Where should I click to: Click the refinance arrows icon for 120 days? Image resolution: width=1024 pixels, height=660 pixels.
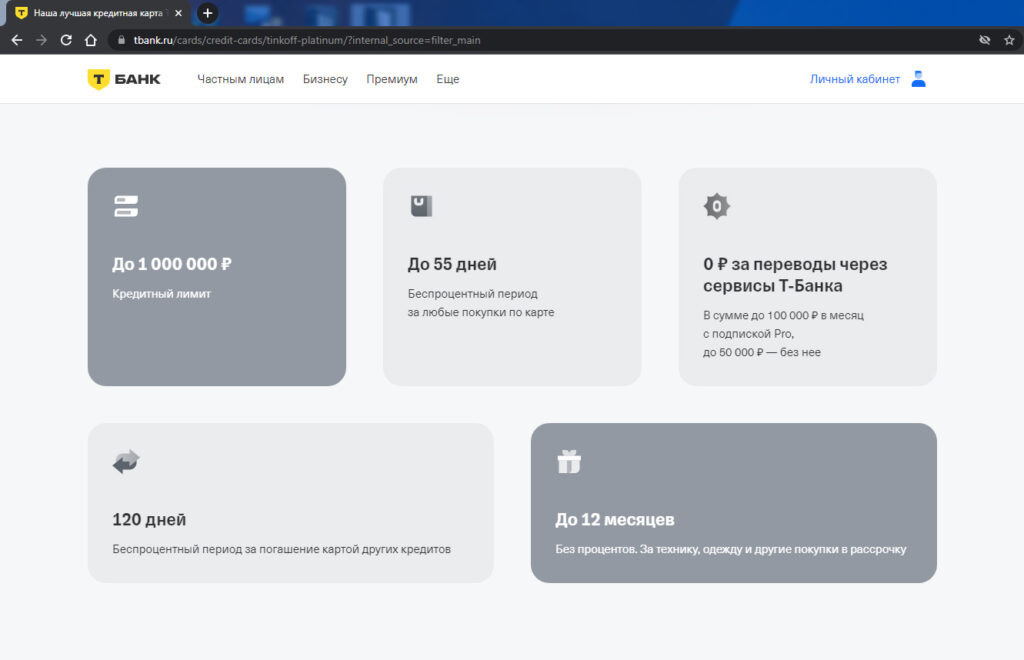pyautogui.click(x=126, y=462)
